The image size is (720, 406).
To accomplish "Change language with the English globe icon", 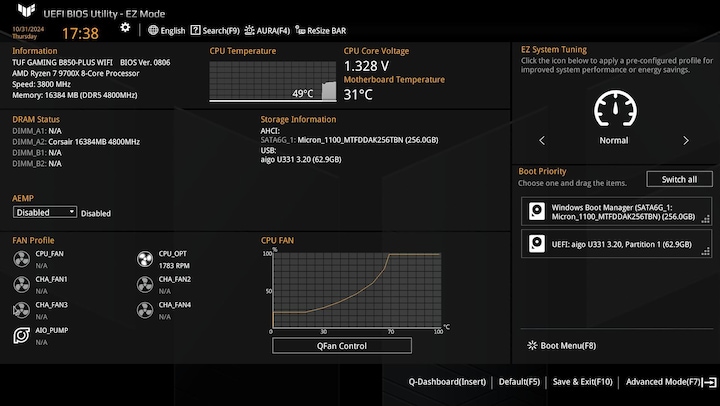I will pos(167,31).
